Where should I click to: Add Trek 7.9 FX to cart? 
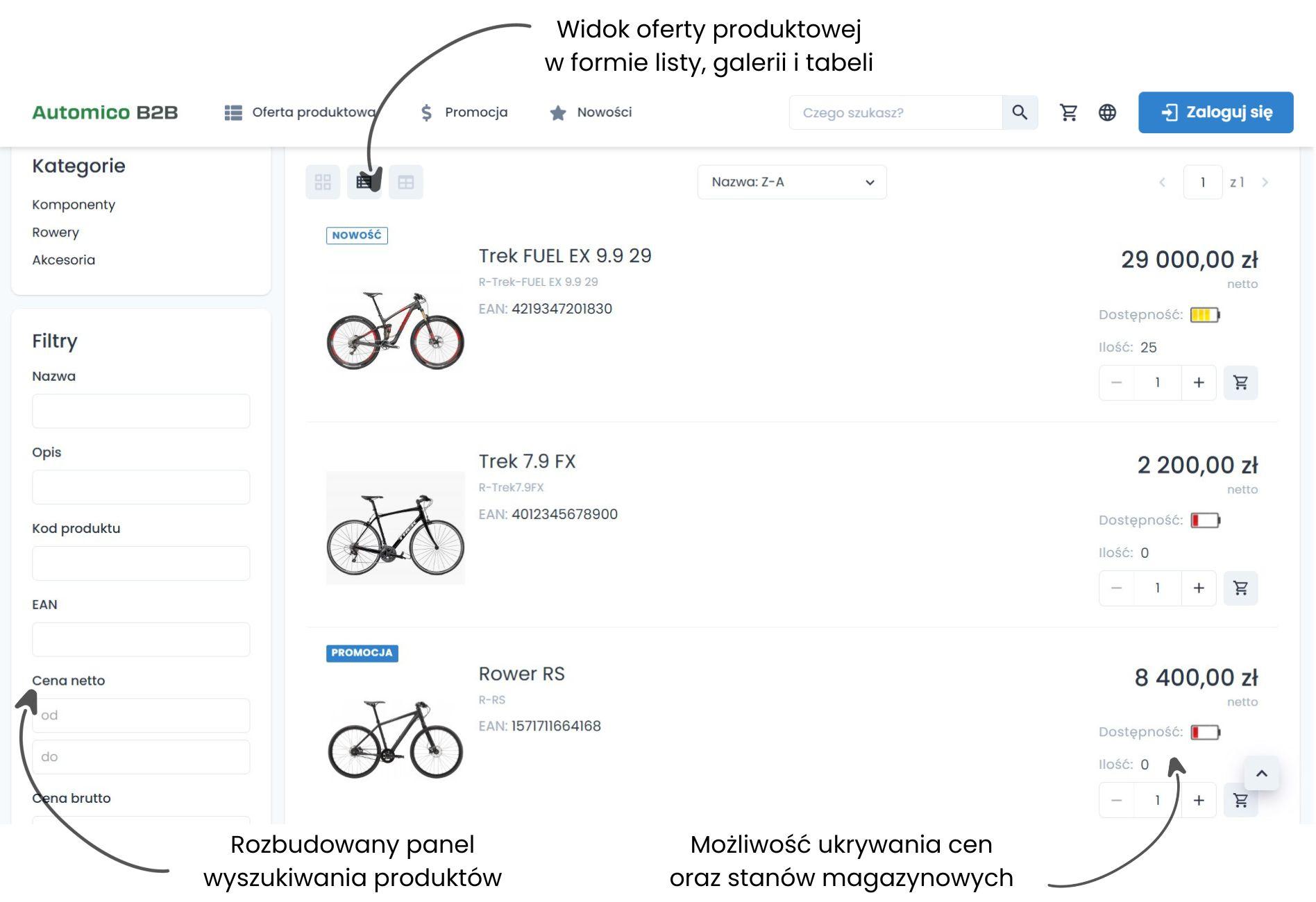coord(1240,588)
